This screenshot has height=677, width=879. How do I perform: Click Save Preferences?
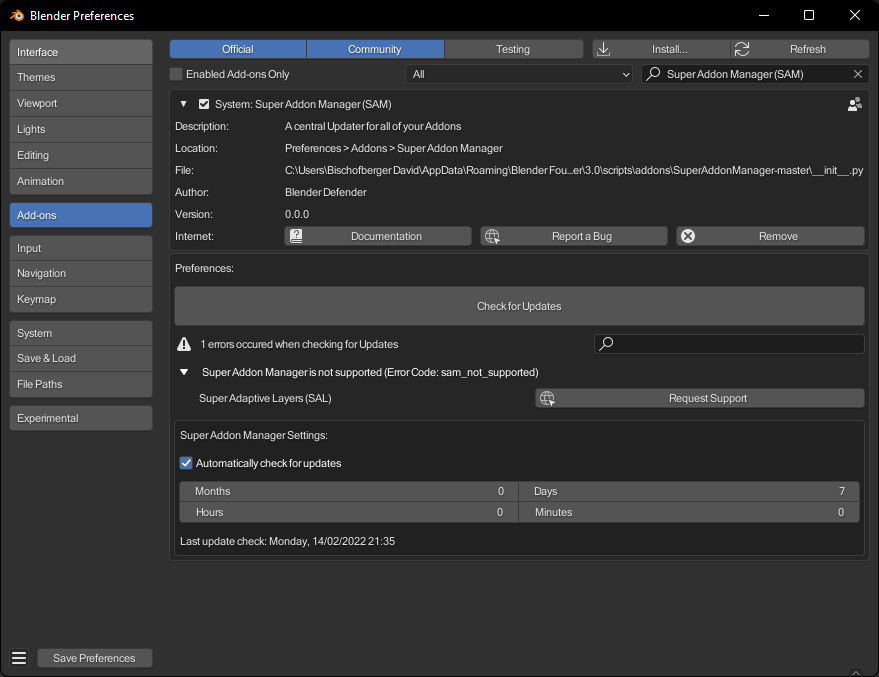94,658
